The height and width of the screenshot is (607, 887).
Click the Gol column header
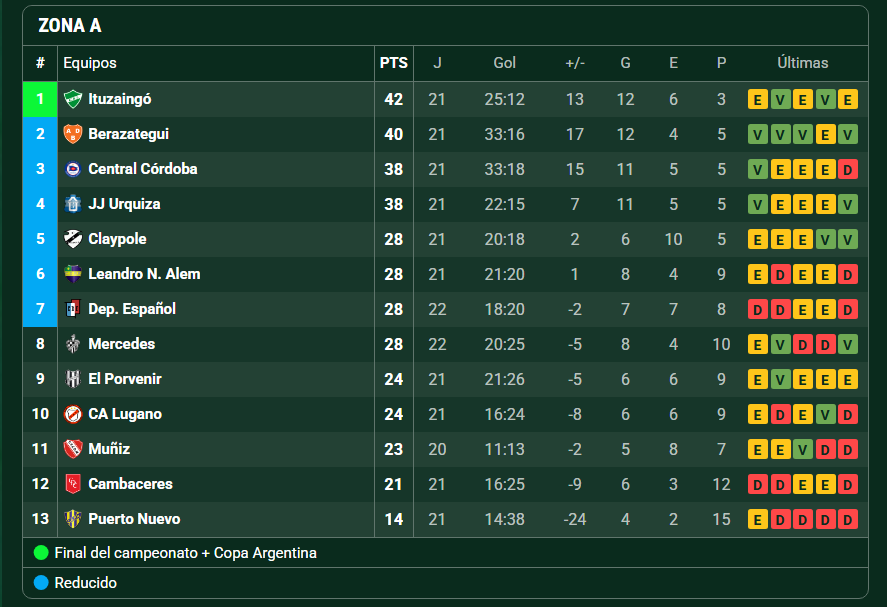pyautogui.click(x=504, y=63)
